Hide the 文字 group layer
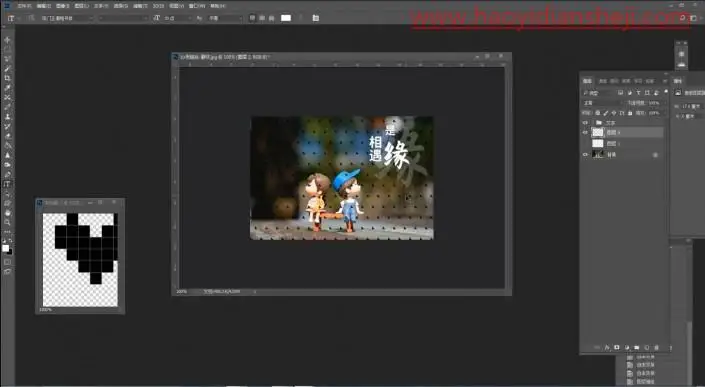Viewport: 705px width, 387px height. click(x=585, y=122)
